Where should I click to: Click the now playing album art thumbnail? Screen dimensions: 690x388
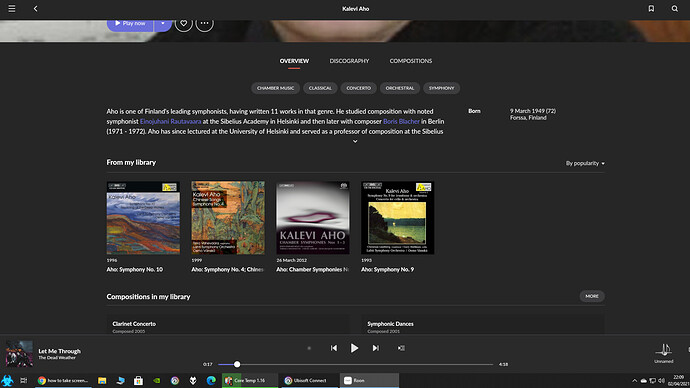click(x=19, y=353)
